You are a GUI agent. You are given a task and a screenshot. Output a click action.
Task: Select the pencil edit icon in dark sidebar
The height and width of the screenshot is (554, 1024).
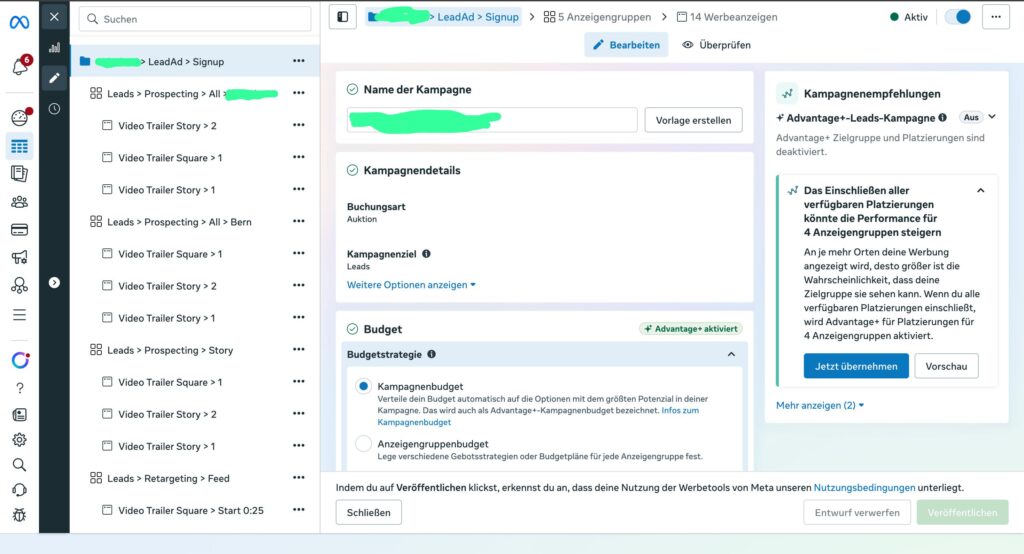54,78
